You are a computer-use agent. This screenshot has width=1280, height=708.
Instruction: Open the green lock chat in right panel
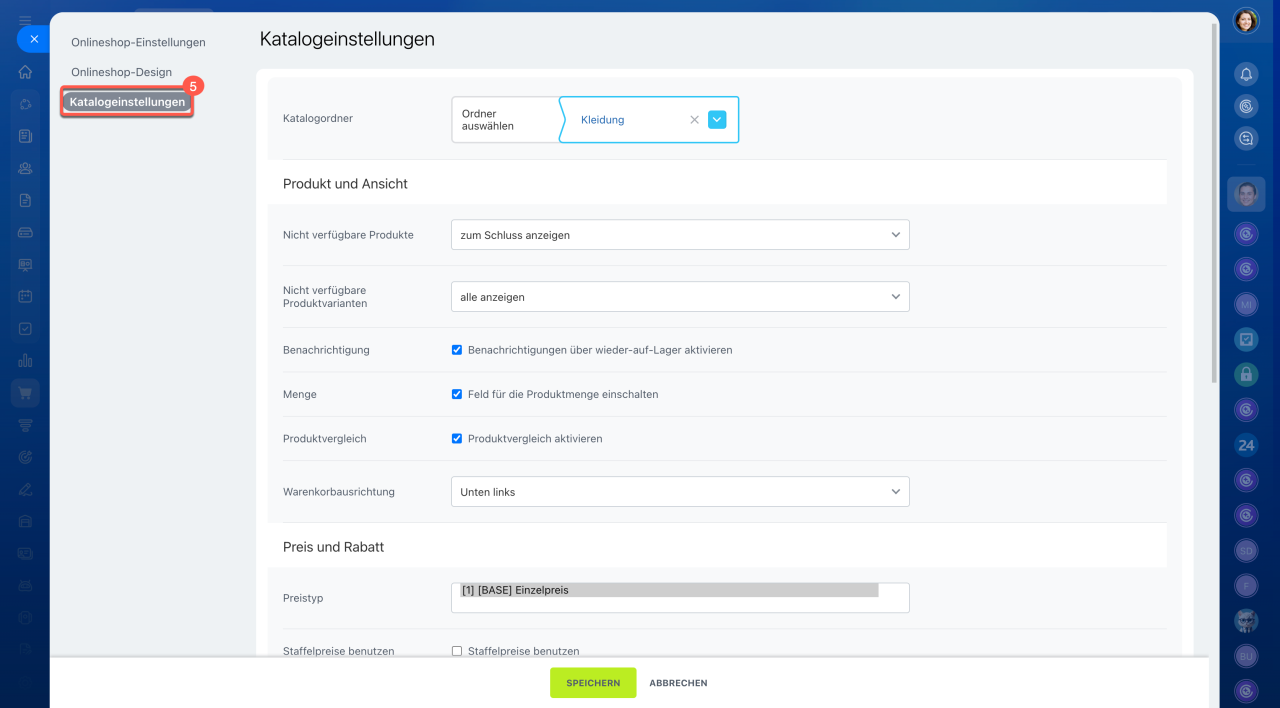click(x=1246, y=374)
